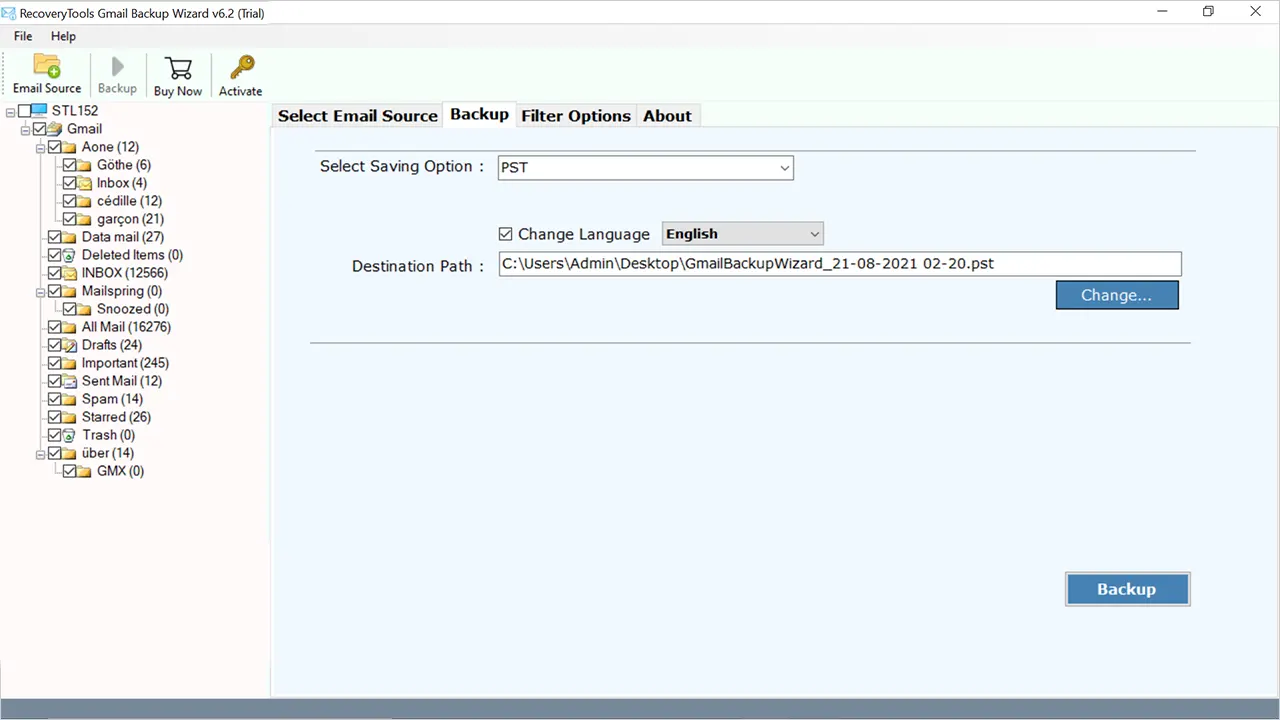Select the Sent Mail folder icon
This screenshot has height=720, width=1280.
click(x=70, y=381)
